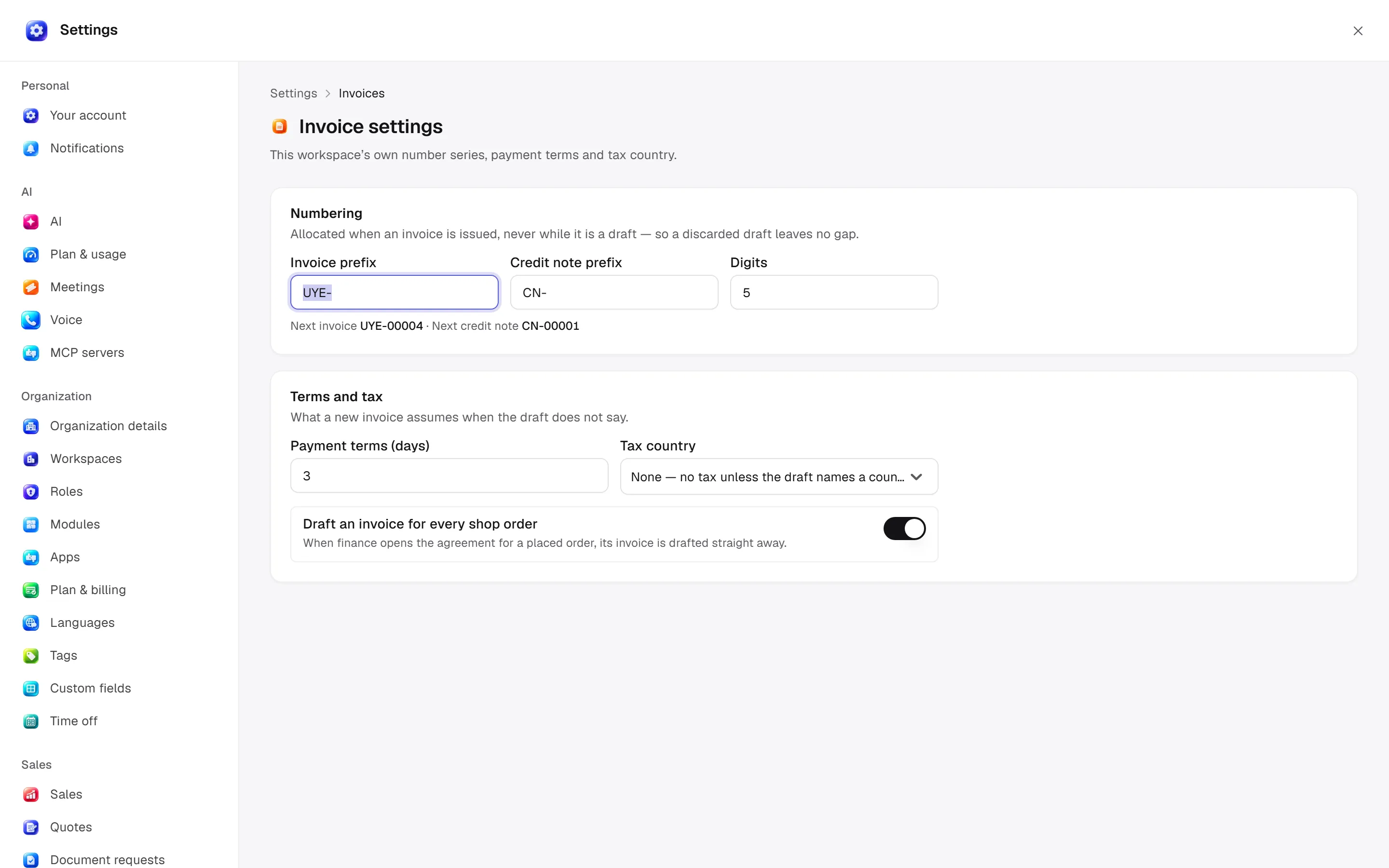Open the Notifications bell icon

coord(31,148)
